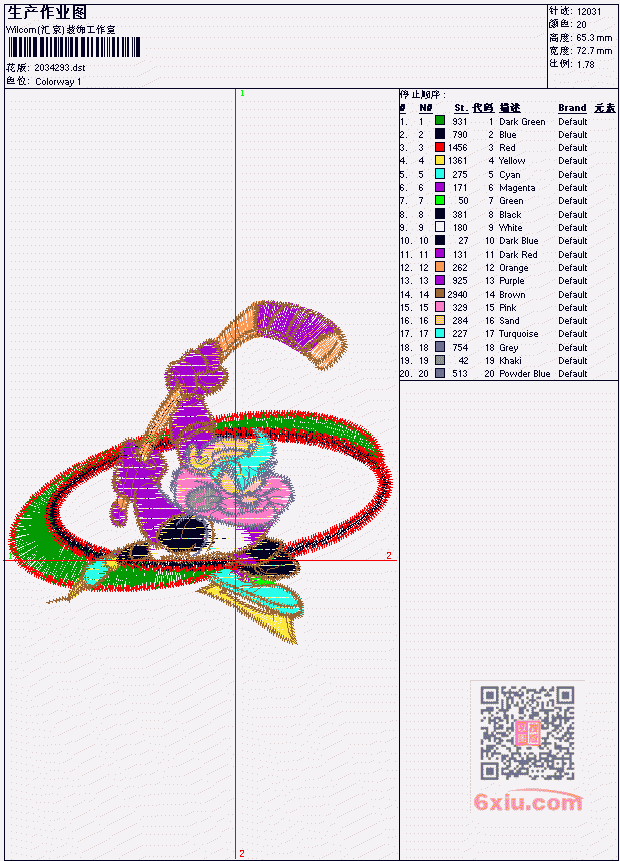The image size is (620, 861).
Task: Click the file name 2034293.dst
Action: pyautogui.click(x=60, y=68)
